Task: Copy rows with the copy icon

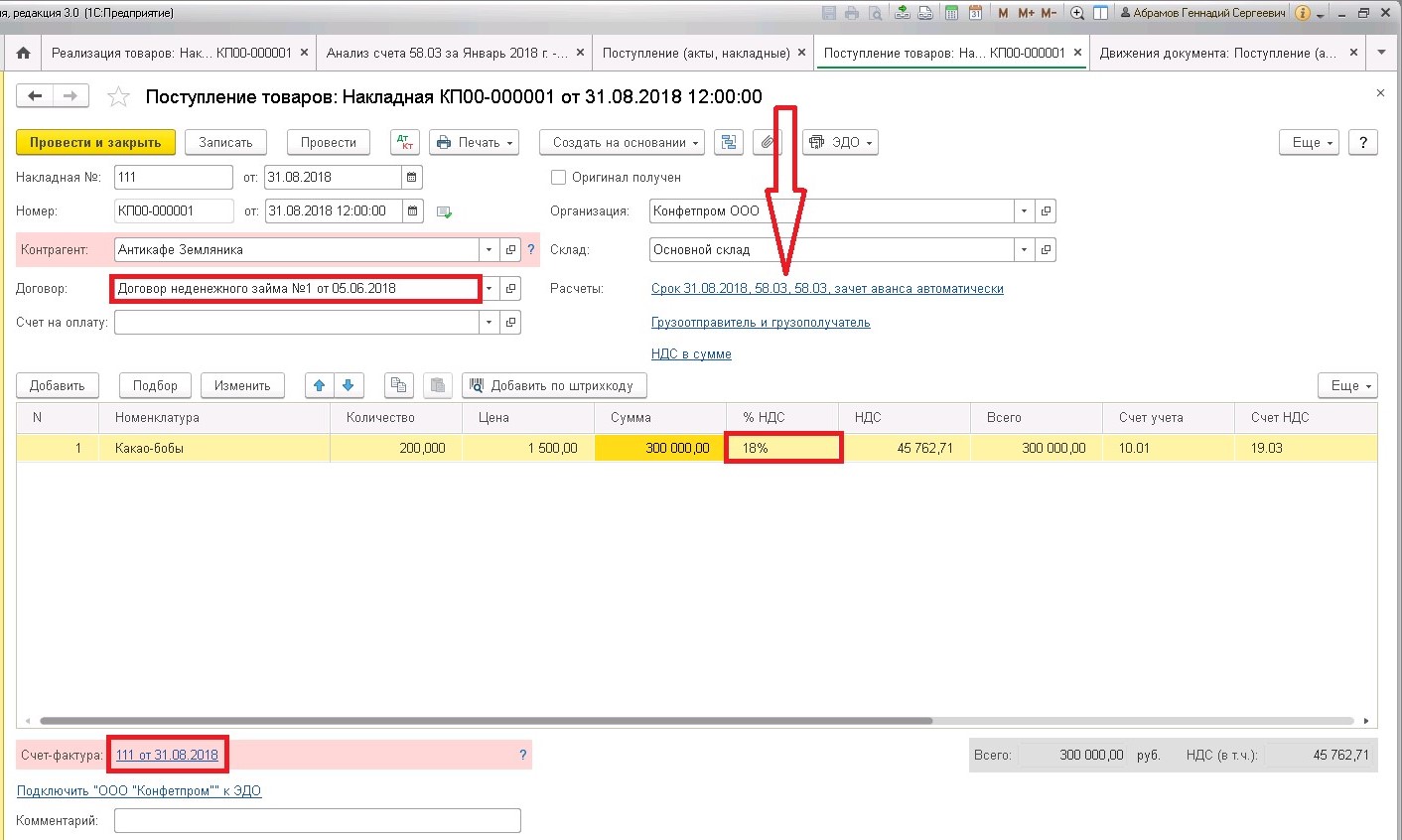Action: [x=398, y=385]
